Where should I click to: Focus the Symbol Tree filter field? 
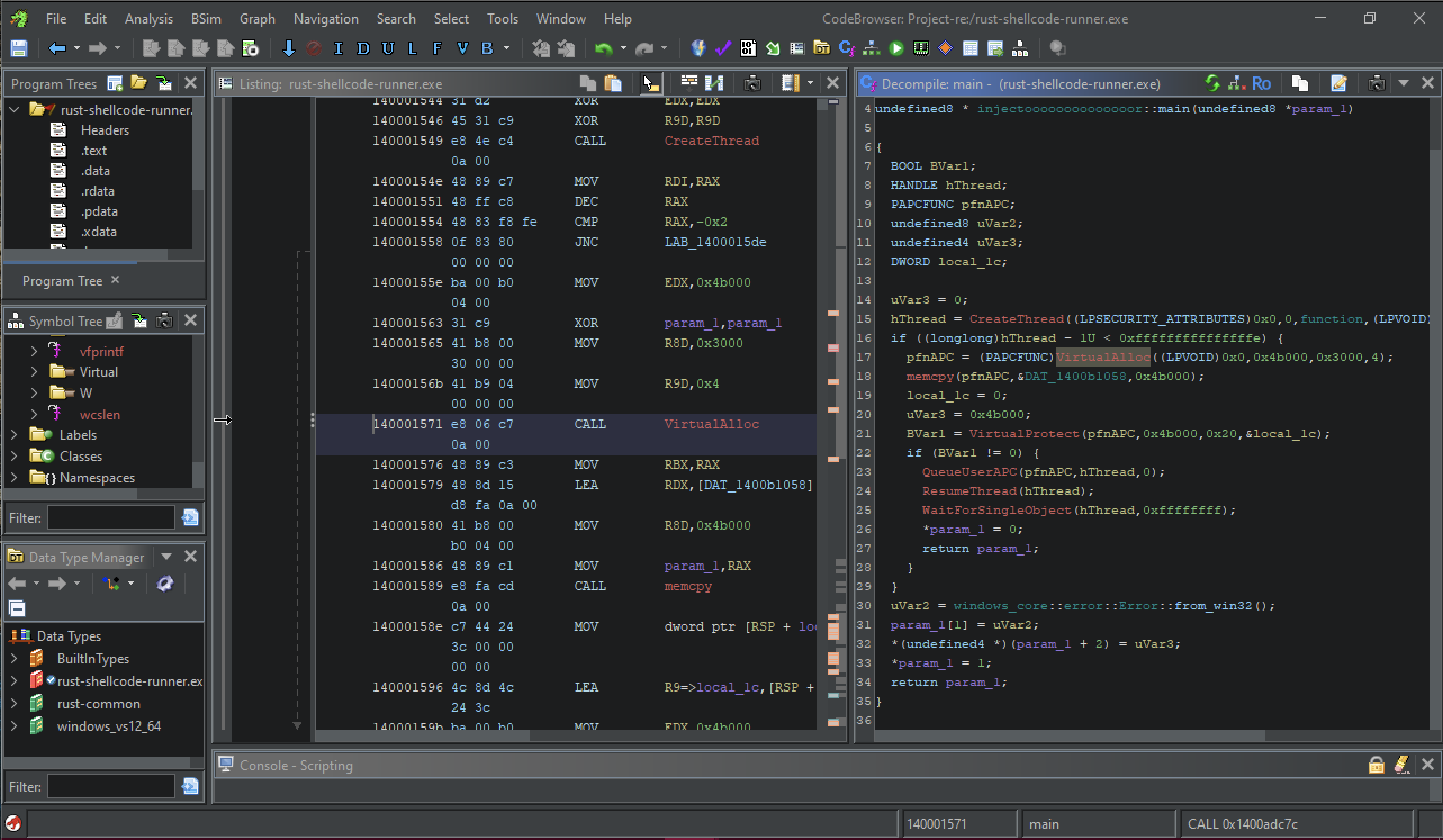coord(111,518)
